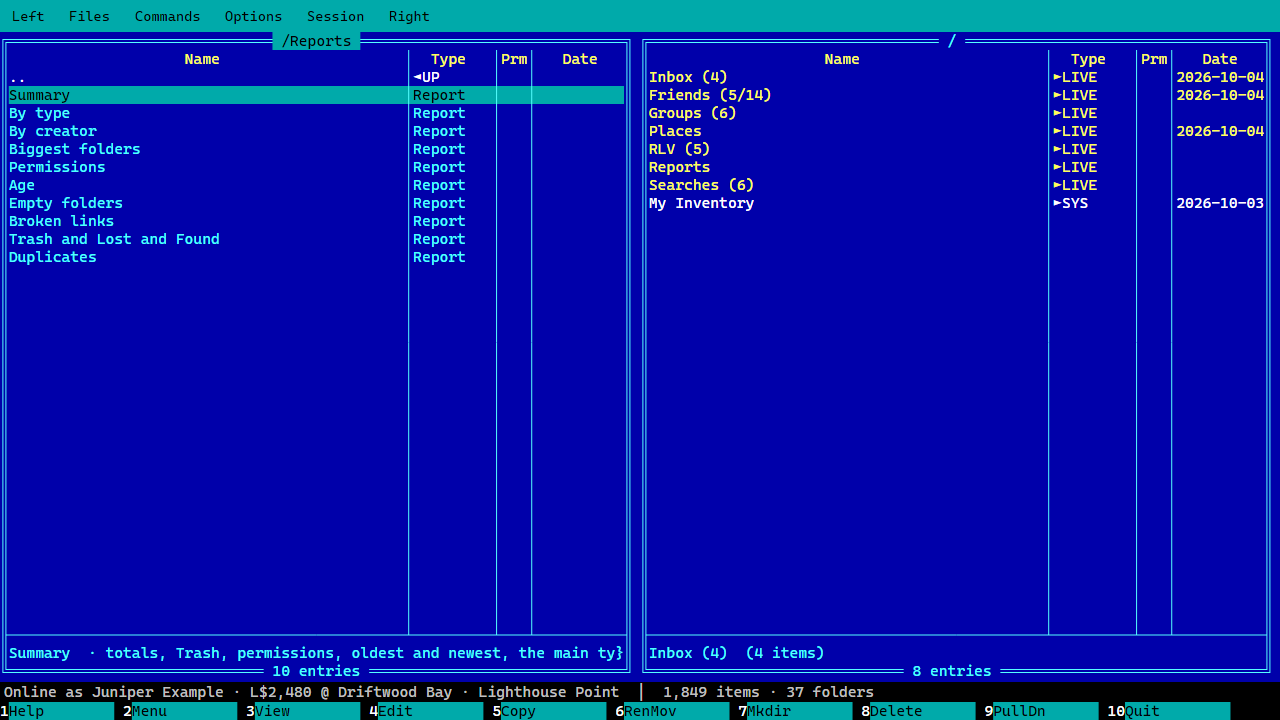This screenshot has height=720, width=1280.
Task: Open the Files menu
Action: coord(89,16)
